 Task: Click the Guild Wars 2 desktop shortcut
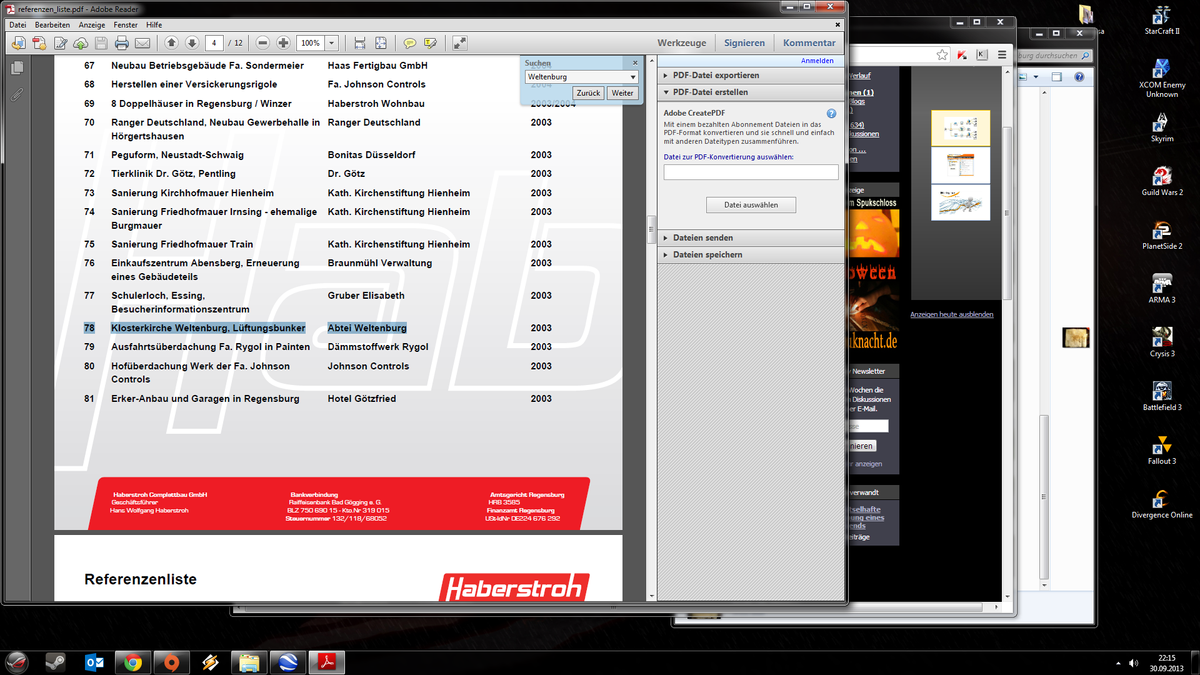pyautogui.click(x=1161, y=179)
